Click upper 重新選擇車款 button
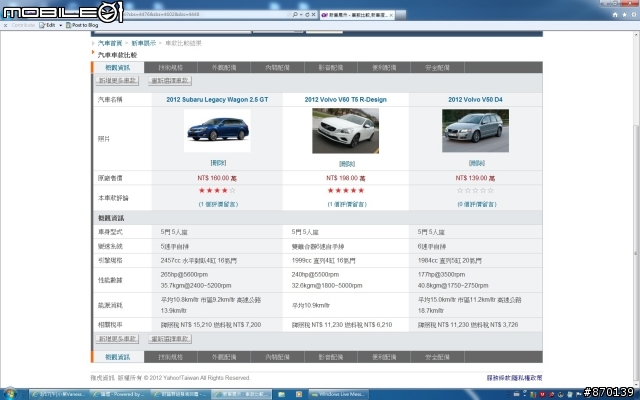 click(170, 80)
